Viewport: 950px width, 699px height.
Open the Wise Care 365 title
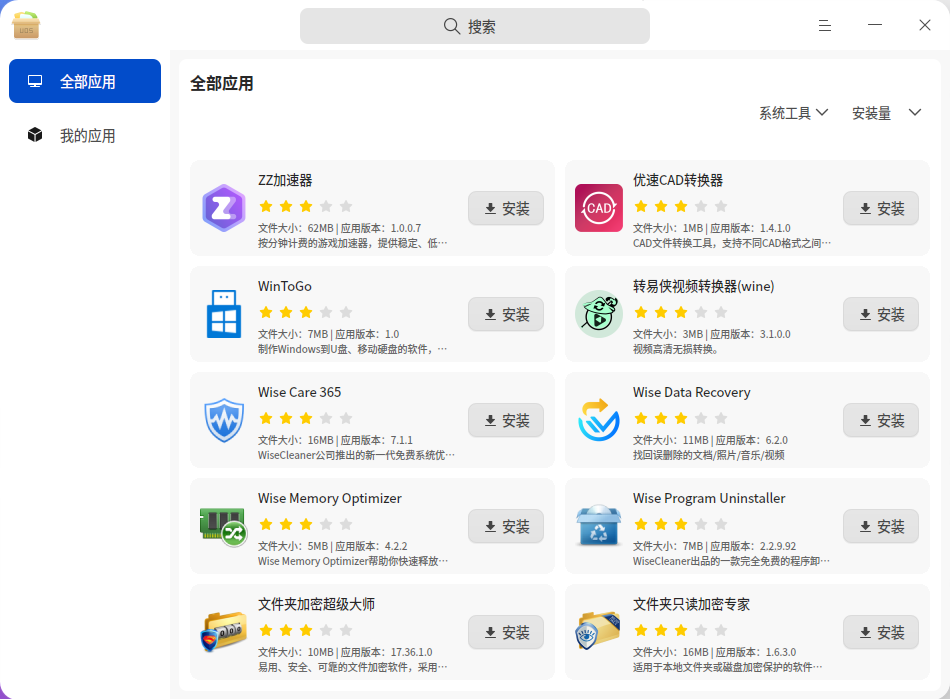tap(299, 392)
